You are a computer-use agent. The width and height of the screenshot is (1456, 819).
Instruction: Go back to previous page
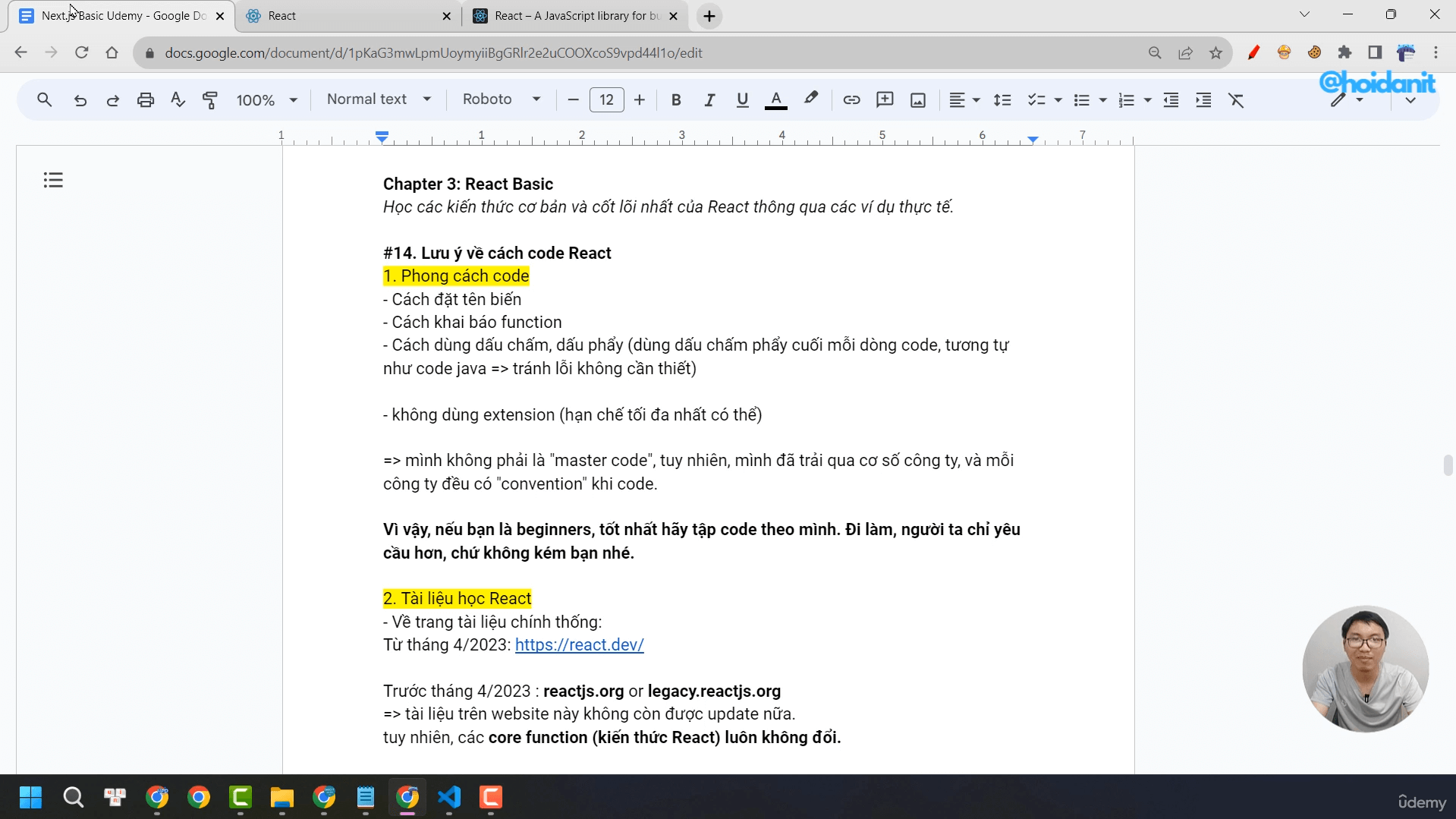20,52
